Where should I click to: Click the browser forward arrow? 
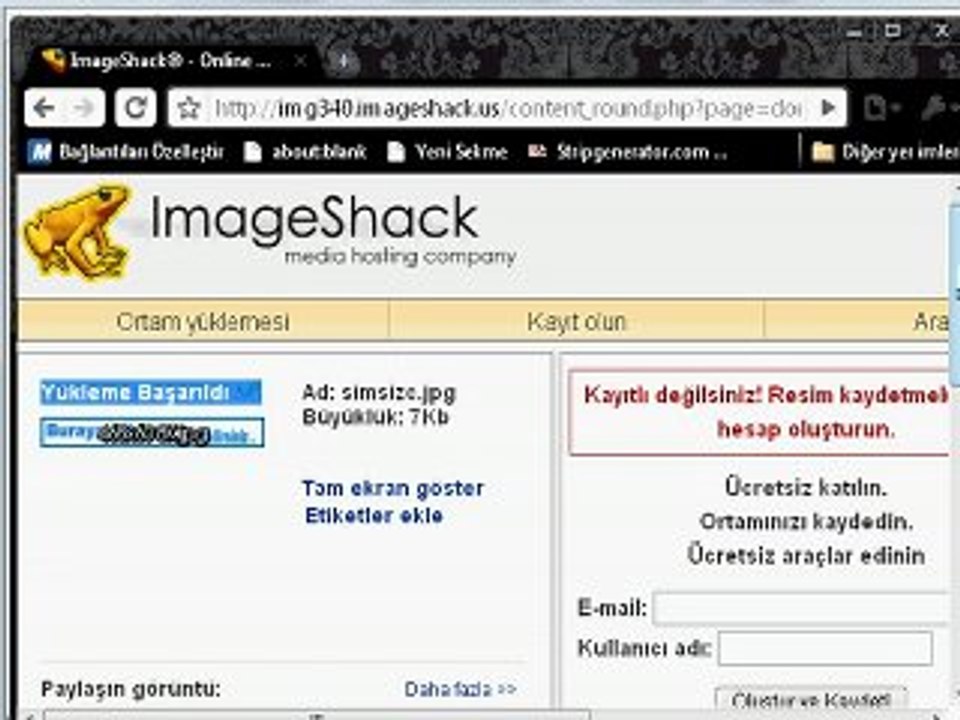pos(83,108)
